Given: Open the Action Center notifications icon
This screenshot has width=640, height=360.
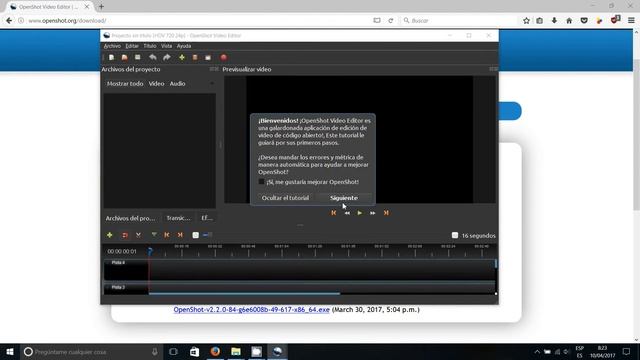Looking at the screenshot, I should click(627, 352).
